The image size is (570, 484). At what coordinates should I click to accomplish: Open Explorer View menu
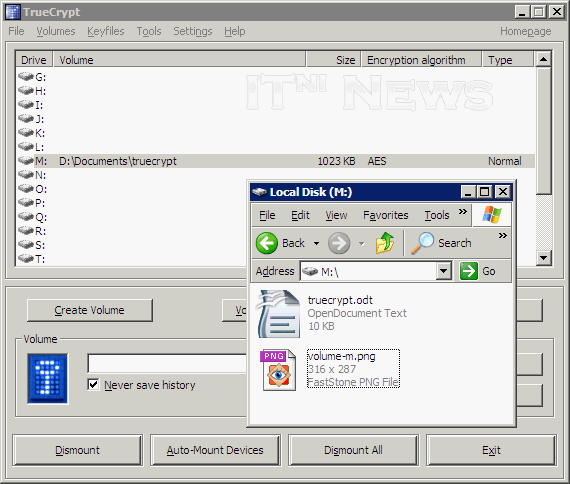point(336,215)
